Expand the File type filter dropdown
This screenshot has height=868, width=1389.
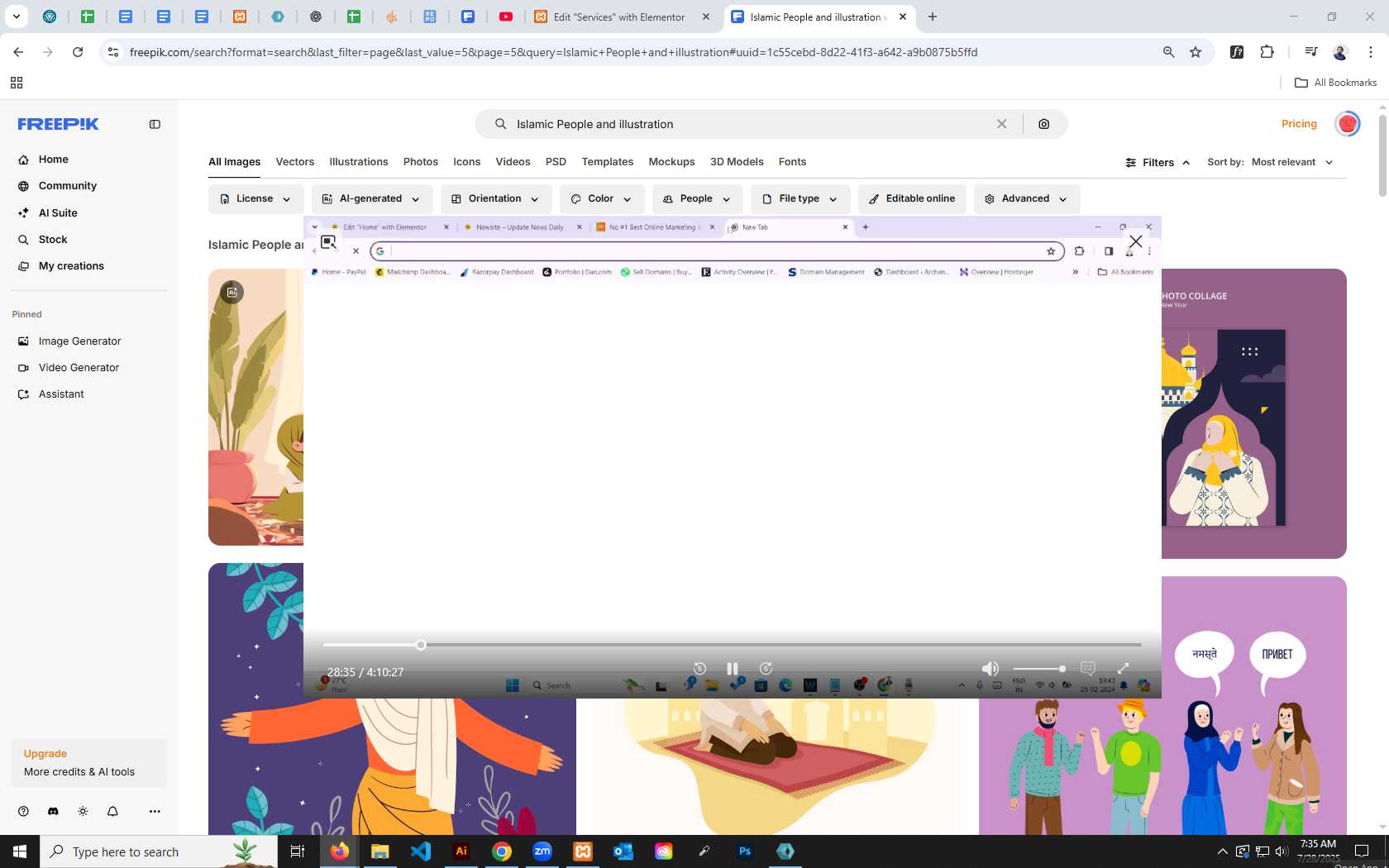(800, 199)
